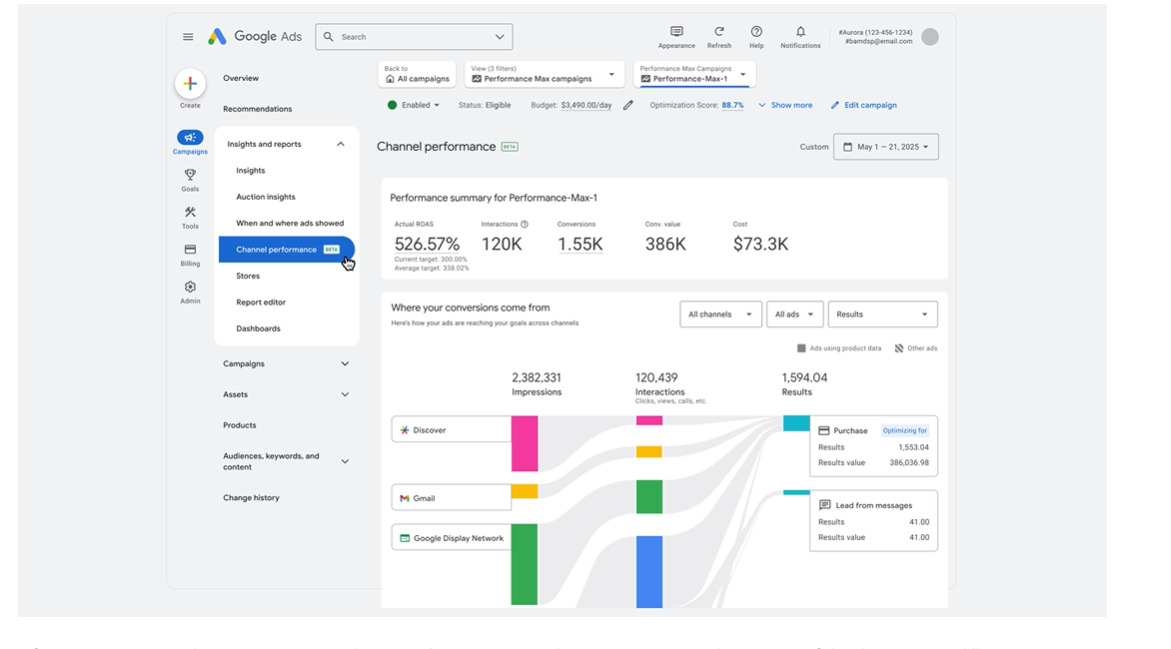Click the pencil icon beside budget
The height and width of the screenshot is (649, 1171).
628,105
